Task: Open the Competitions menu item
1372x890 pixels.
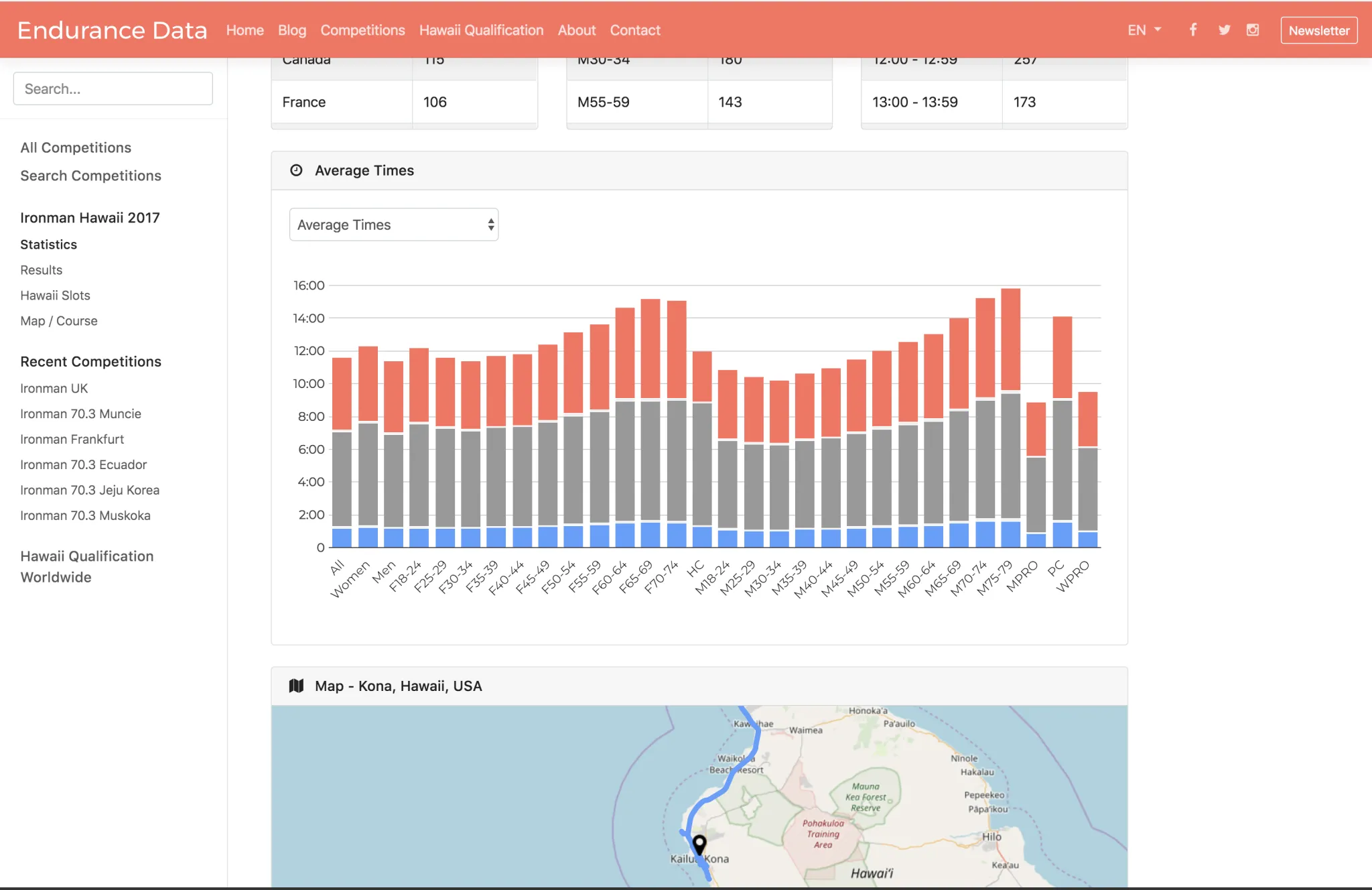Action: coord(362,29)
